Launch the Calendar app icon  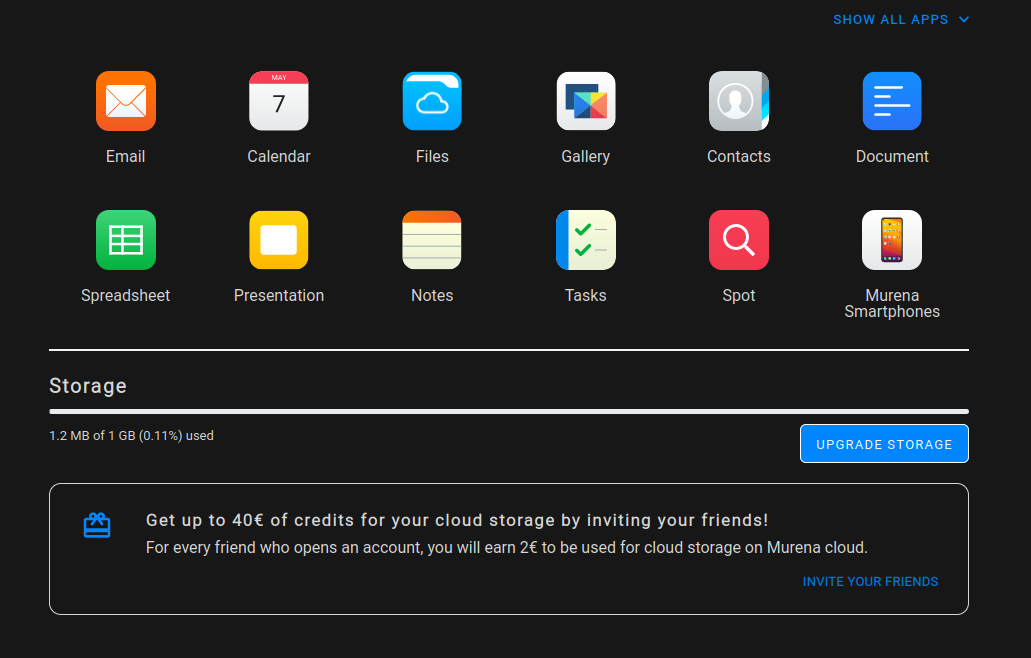279,101
